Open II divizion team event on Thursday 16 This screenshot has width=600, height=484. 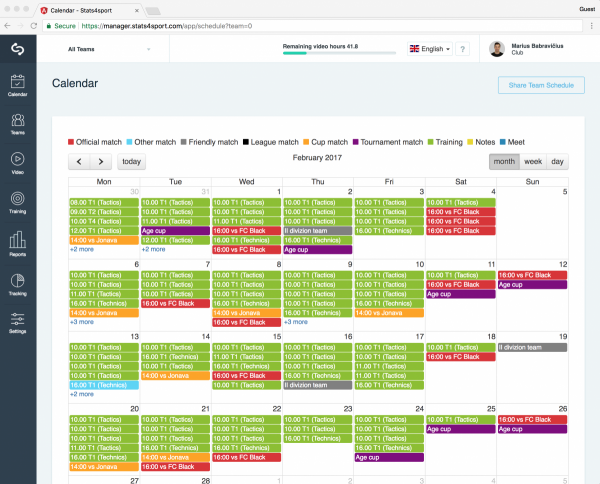(x=318, y=385)
